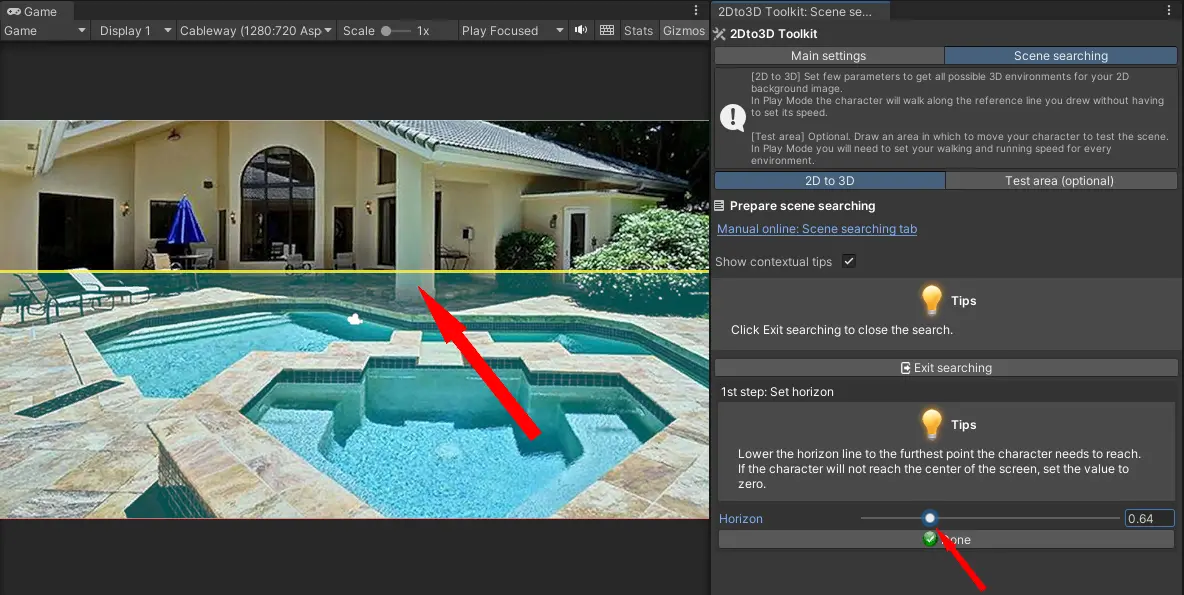The image size is (1184, 595).
Task: Open the Game panel kebab menu
Action: [697, 11]
